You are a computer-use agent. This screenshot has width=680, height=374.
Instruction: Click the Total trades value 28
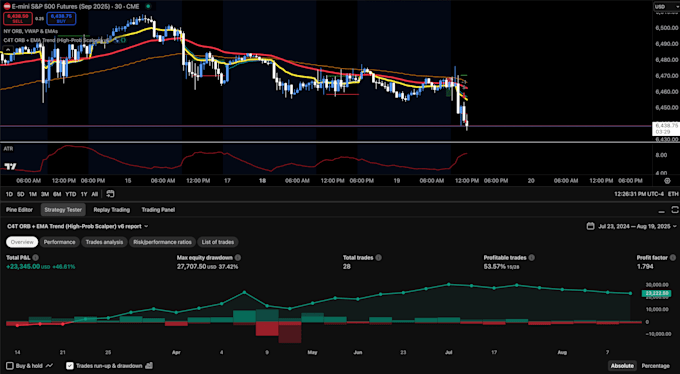347,266
